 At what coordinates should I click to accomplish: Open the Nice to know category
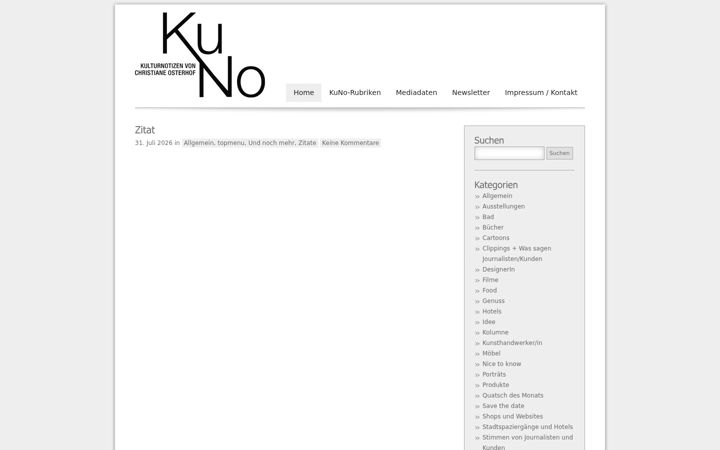[502, 364]
